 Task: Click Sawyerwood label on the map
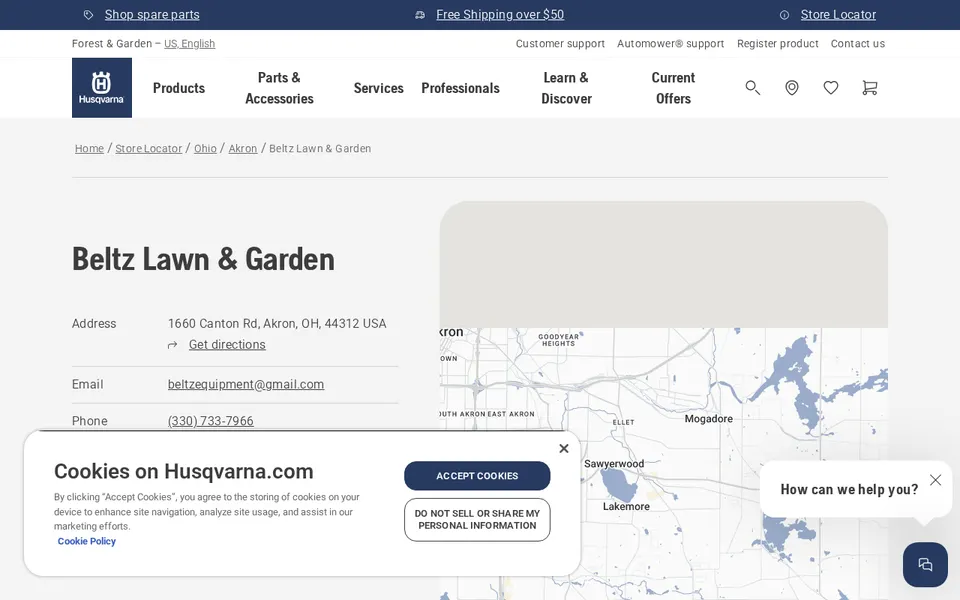pos(613,463)
